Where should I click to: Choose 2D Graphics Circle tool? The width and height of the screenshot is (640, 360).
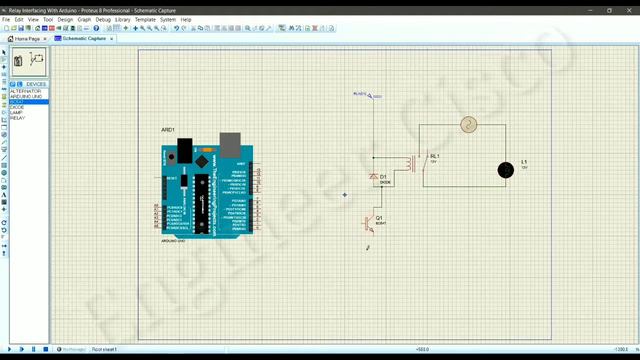point(4,172)
